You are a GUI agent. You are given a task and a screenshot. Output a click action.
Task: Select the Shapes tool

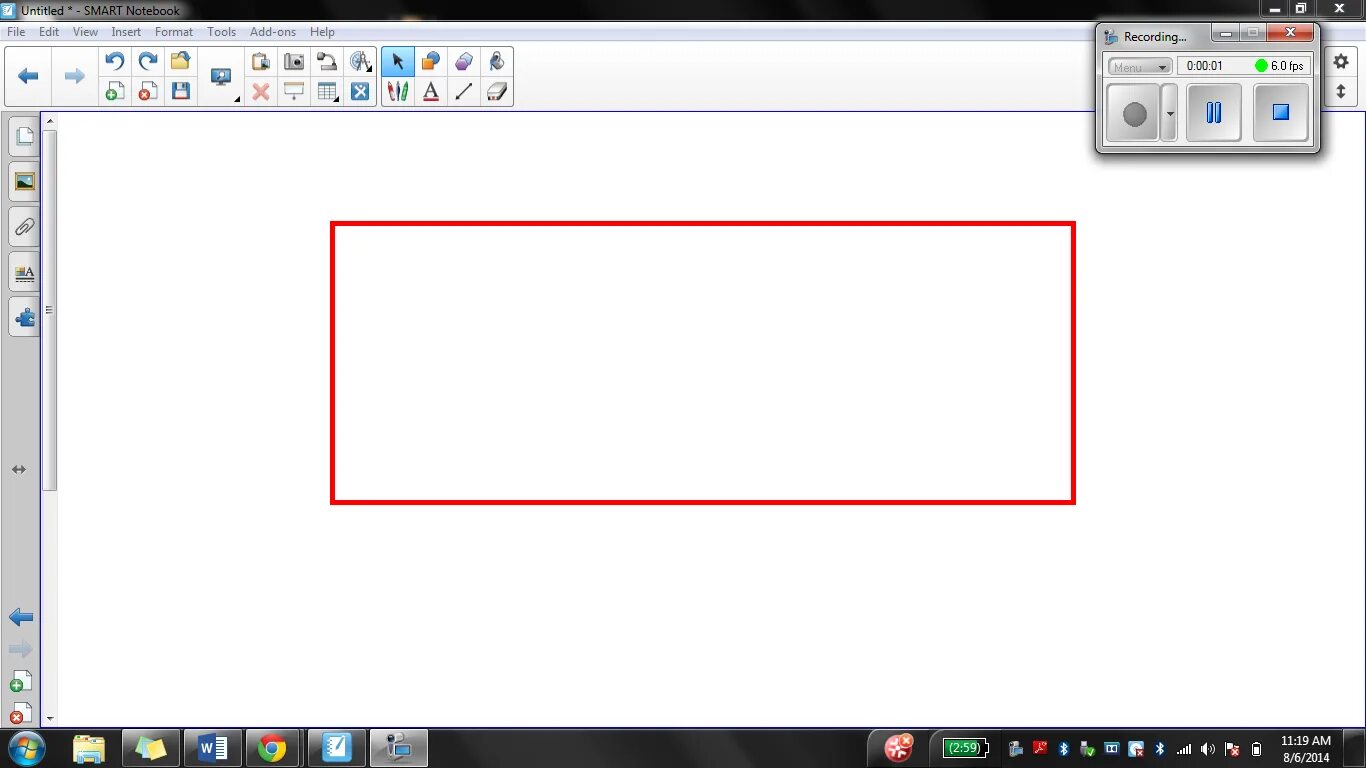coord(431,61)
